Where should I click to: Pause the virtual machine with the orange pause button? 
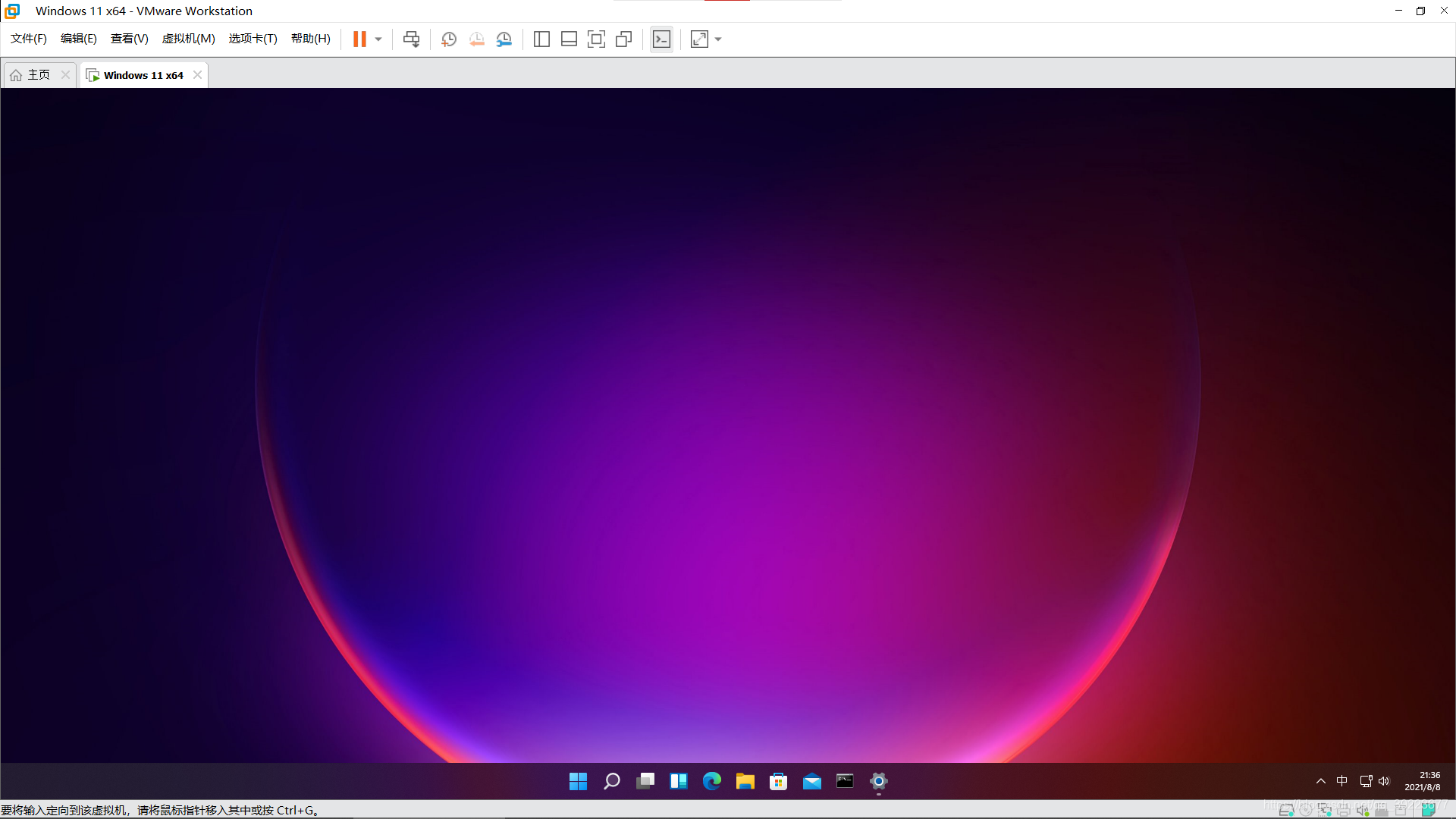point(359,39)
